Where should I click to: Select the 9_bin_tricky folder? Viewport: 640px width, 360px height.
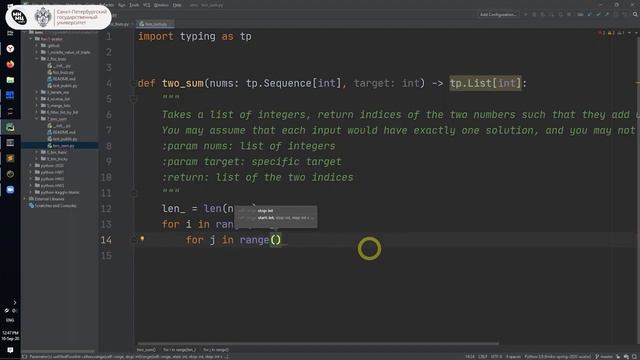point(57,159)
